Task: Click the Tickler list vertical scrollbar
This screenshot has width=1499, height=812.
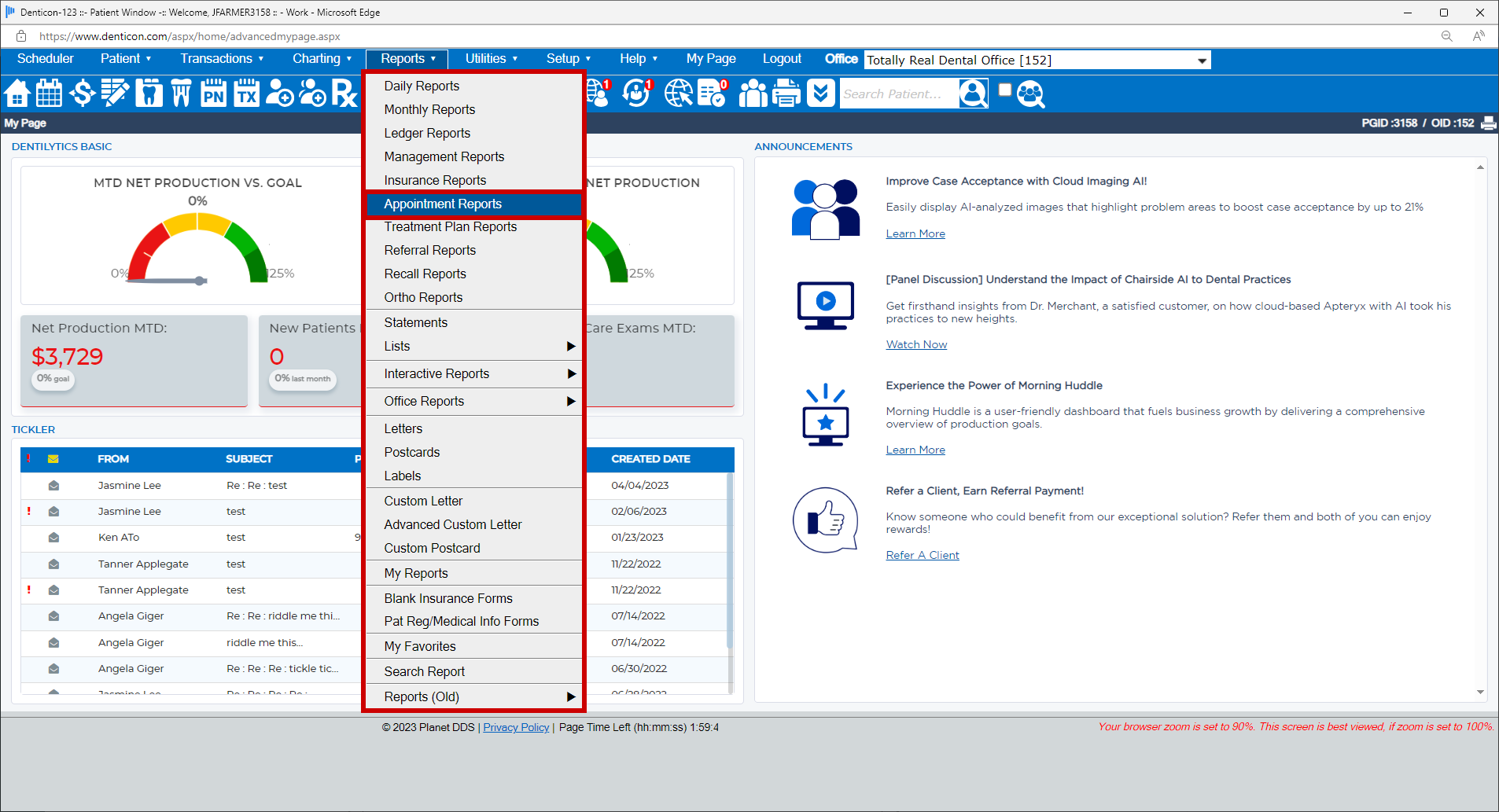Action: (730, 562)
